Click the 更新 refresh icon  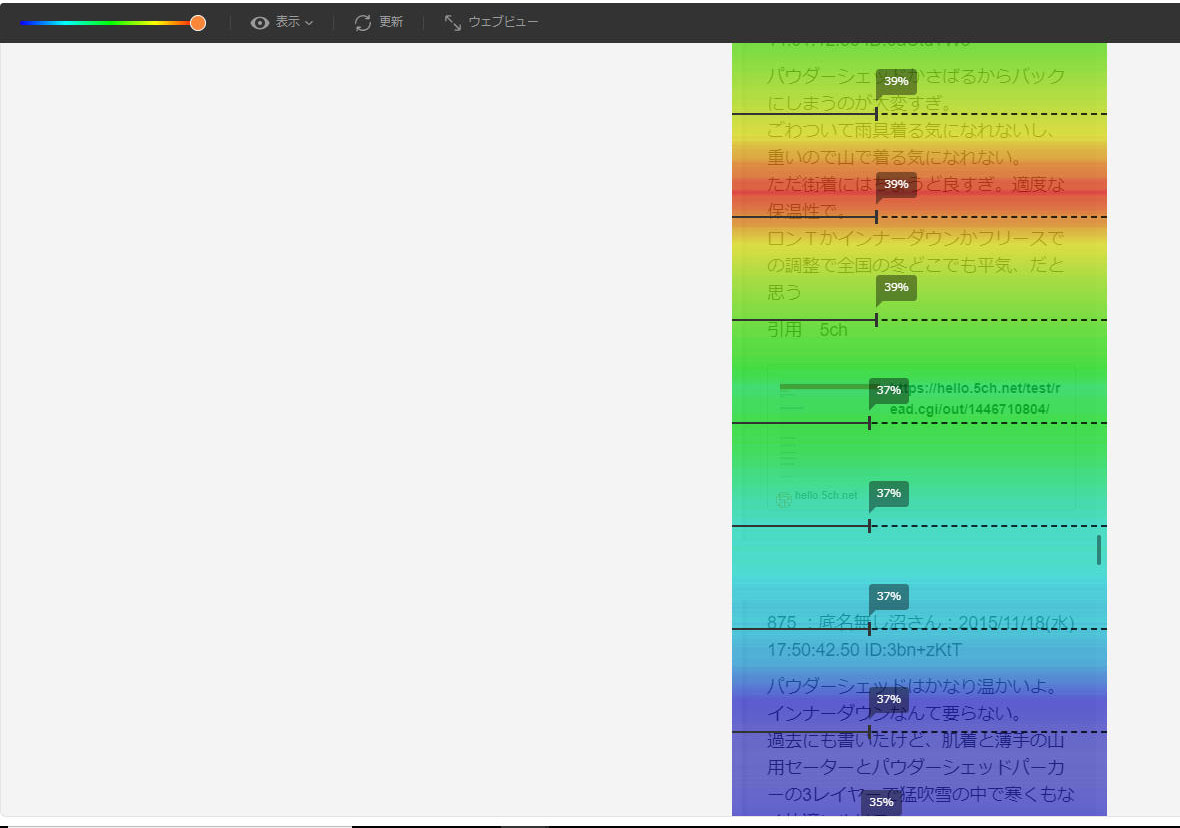click(x=363, y=22)
